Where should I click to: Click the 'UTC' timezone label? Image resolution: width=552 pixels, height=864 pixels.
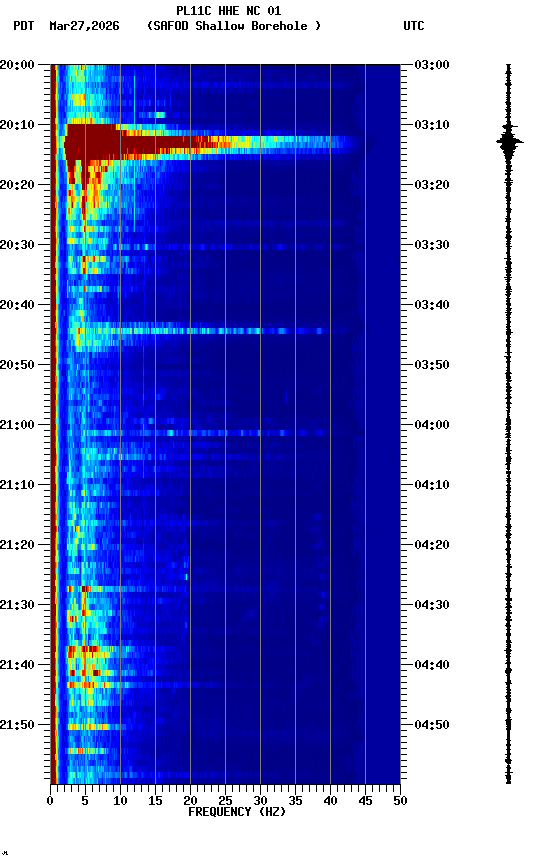click(414, 26)
